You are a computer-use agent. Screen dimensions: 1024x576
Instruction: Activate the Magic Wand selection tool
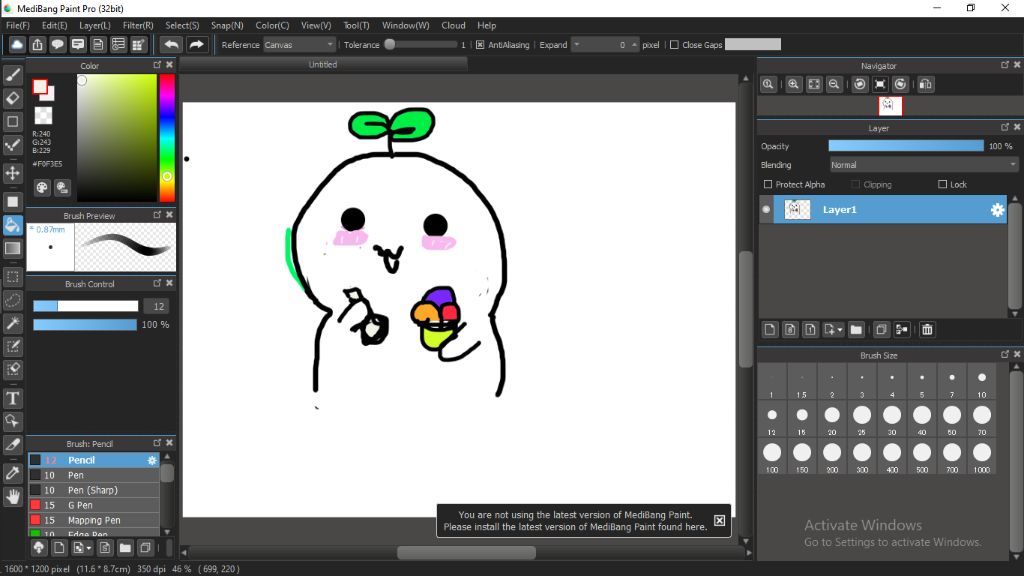pyautogui.click(x=13, y=323)
